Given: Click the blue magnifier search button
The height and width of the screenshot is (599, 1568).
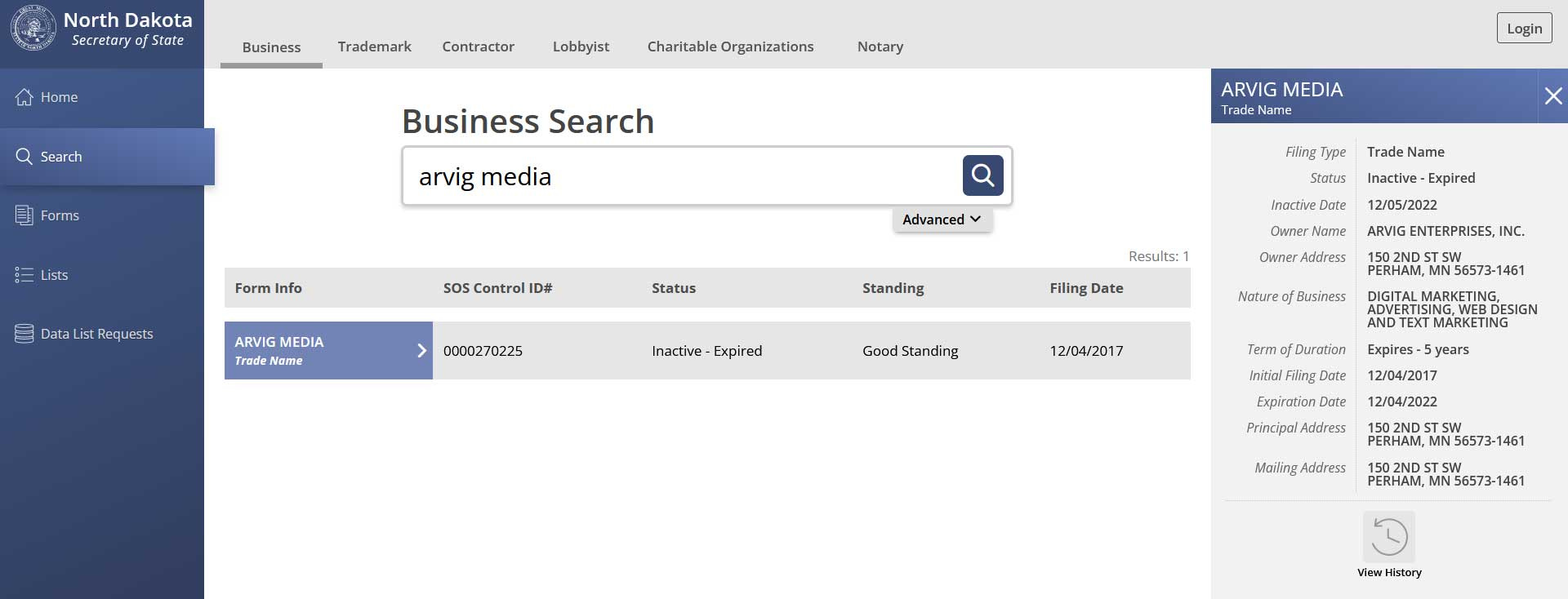Looking at the screenshot, I should point(982,175).
